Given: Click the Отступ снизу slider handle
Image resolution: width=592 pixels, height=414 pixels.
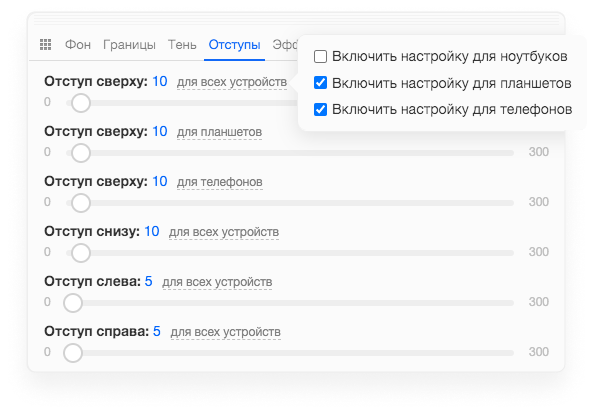Looking at the screenshot, I should point(81,253).
